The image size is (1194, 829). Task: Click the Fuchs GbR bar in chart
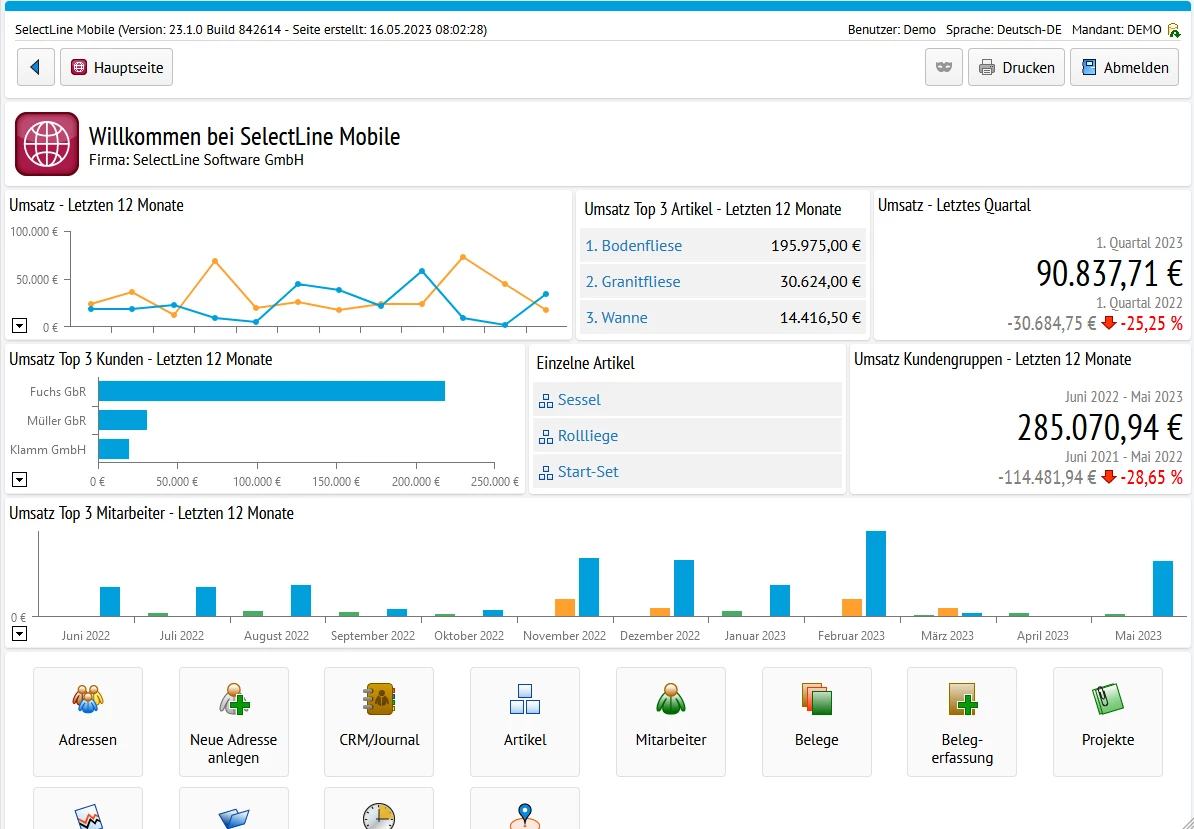(x=272, y=391)
